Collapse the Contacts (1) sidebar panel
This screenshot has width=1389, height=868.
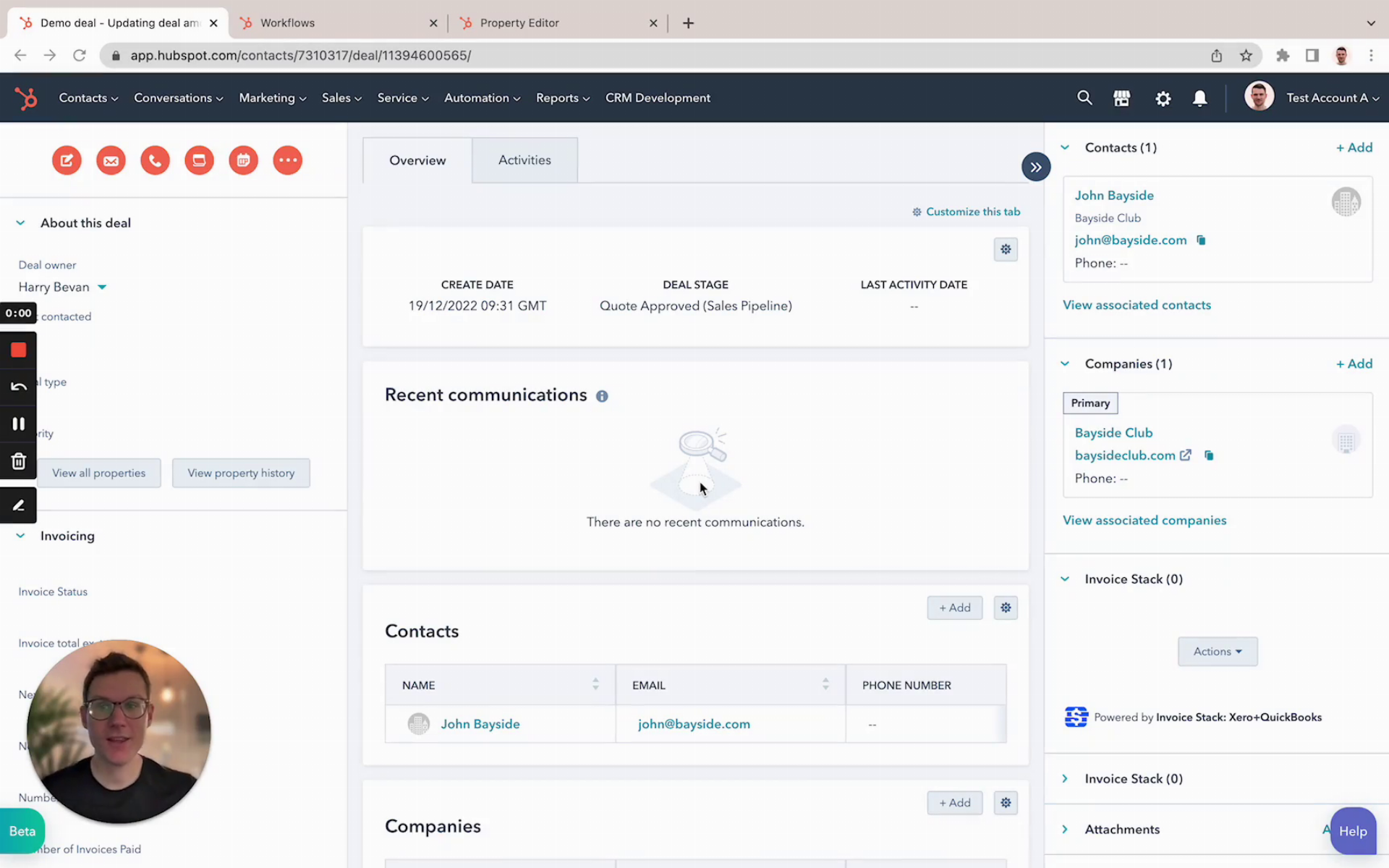[1065, 148]
